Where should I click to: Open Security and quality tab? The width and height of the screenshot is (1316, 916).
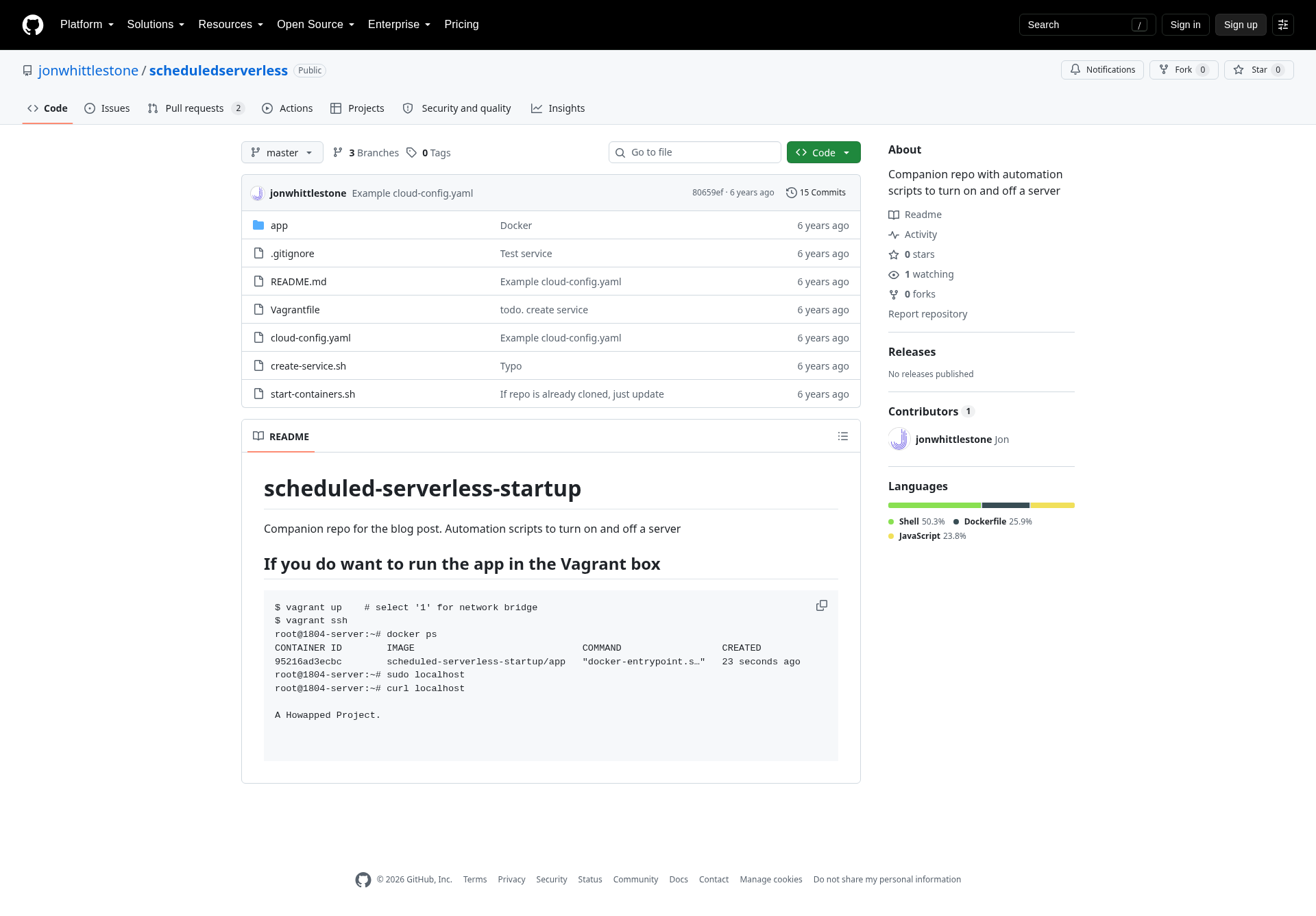(x=456, y=108)
